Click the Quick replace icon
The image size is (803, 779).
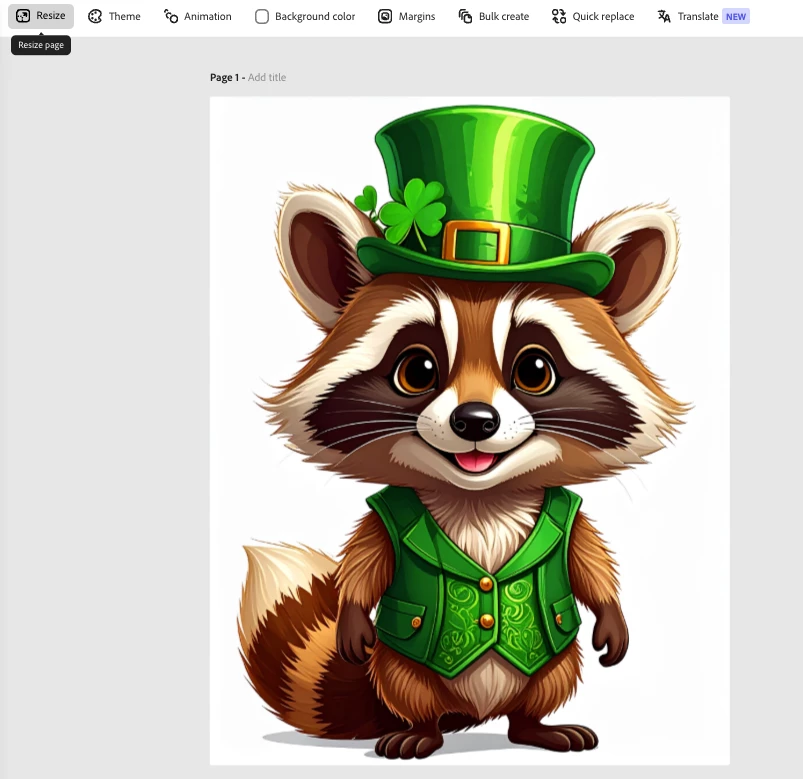point(559,16)
